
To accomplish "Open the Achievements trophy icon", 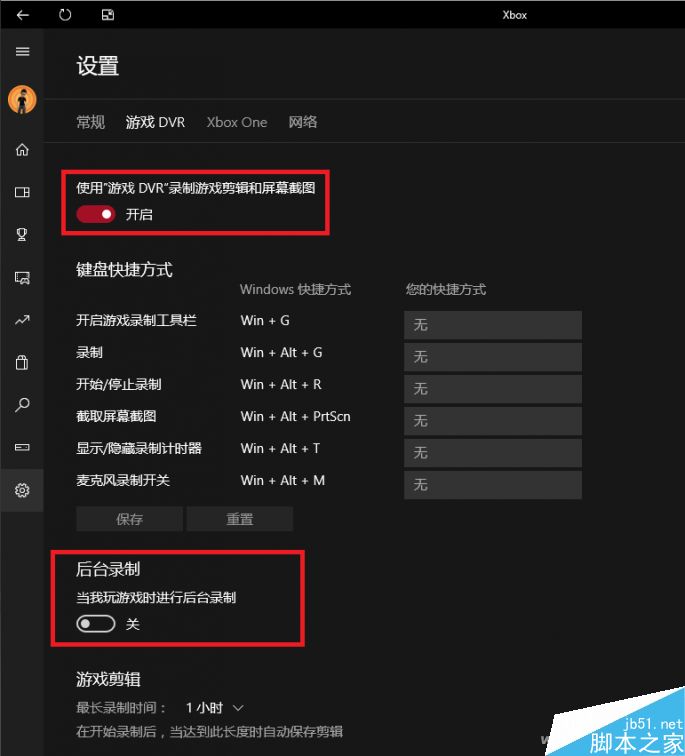I will pyautogui.click(x=22, y=235).
